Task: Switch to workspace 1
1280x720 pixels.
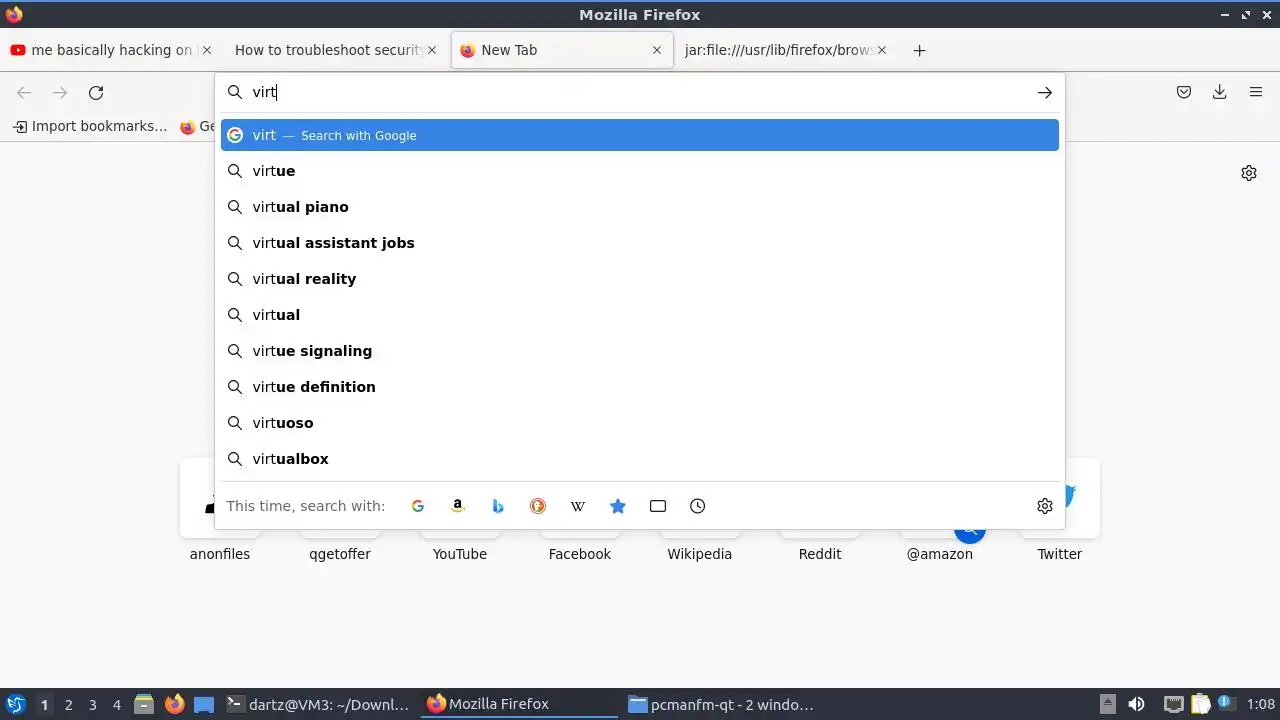Action: coord(44,705)
